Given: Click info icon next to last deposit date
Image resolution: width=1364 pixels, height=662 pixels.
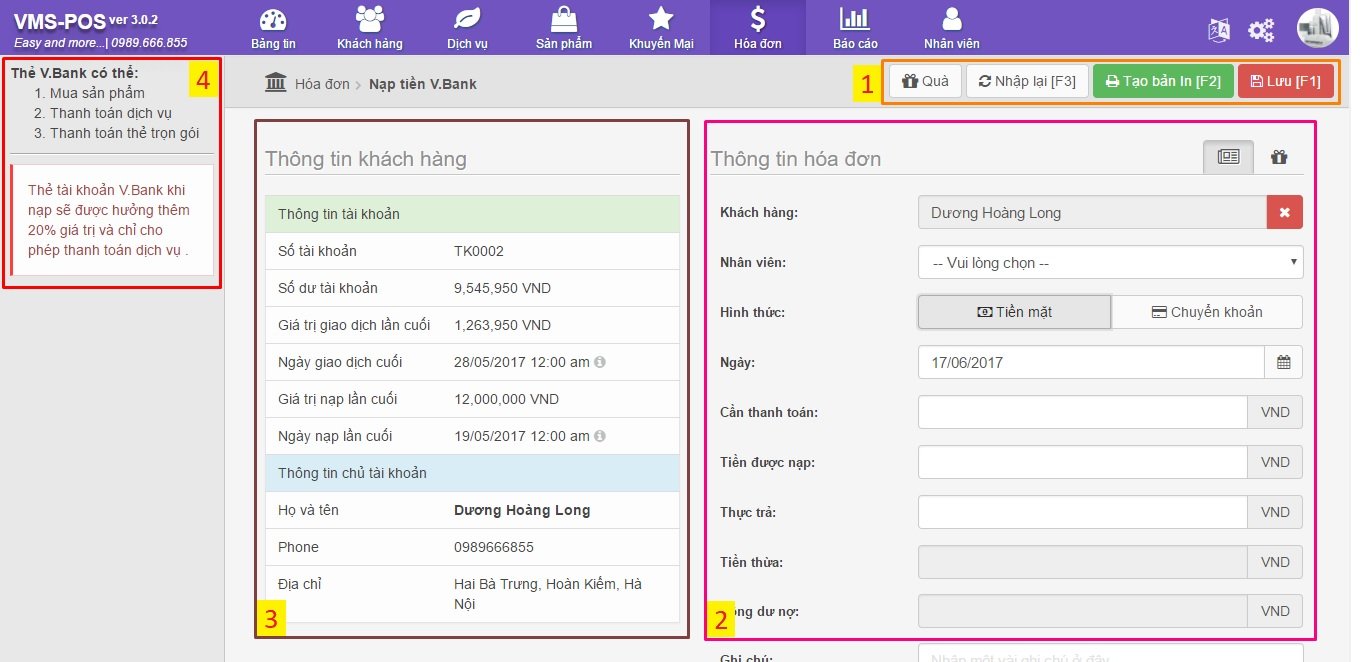Looking at the screenshot, I should (x=600, y=436).
